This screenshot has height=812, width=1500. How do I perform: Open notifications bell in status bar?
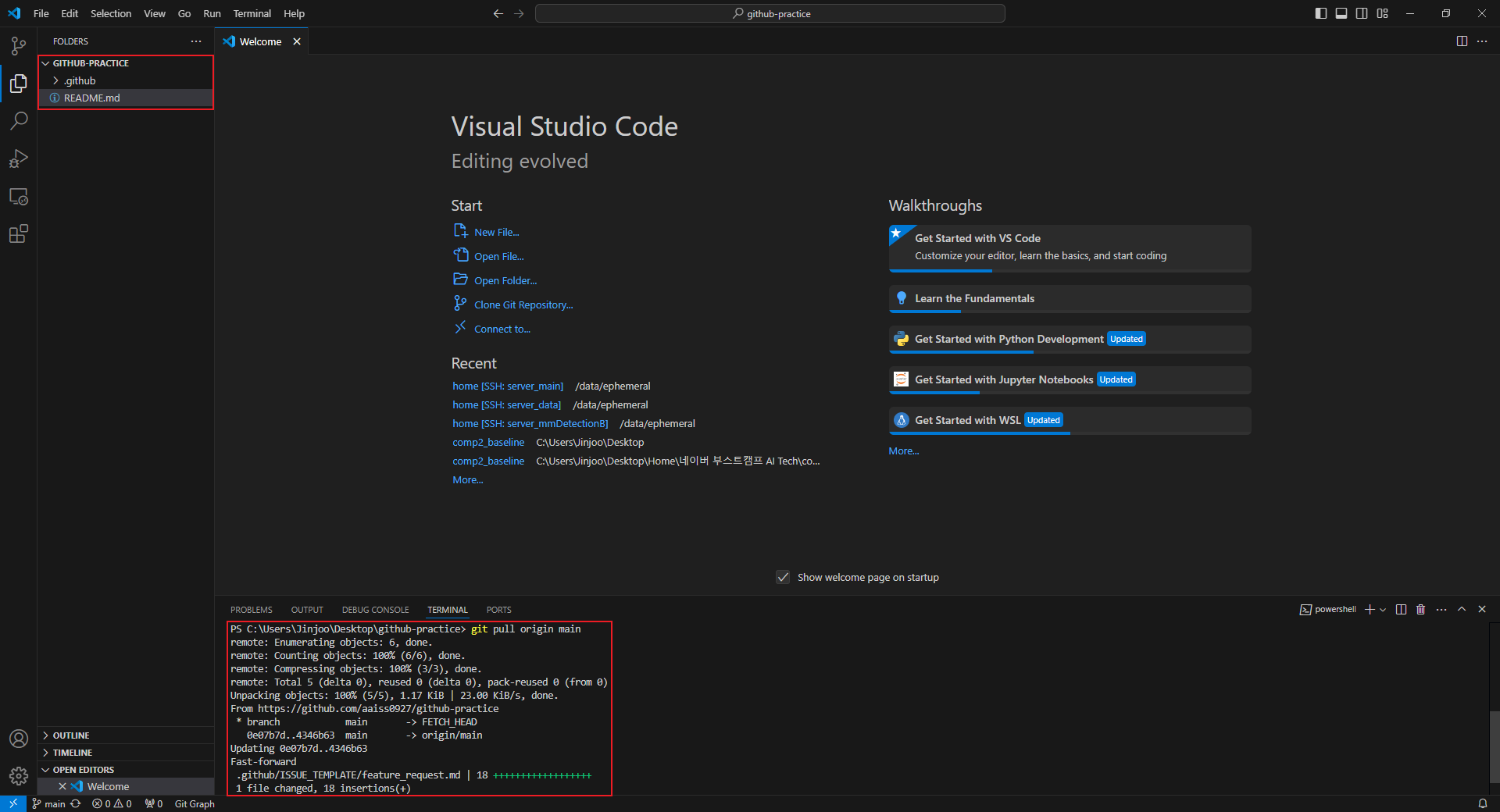pyautogui.click(x=1482, y=803)
